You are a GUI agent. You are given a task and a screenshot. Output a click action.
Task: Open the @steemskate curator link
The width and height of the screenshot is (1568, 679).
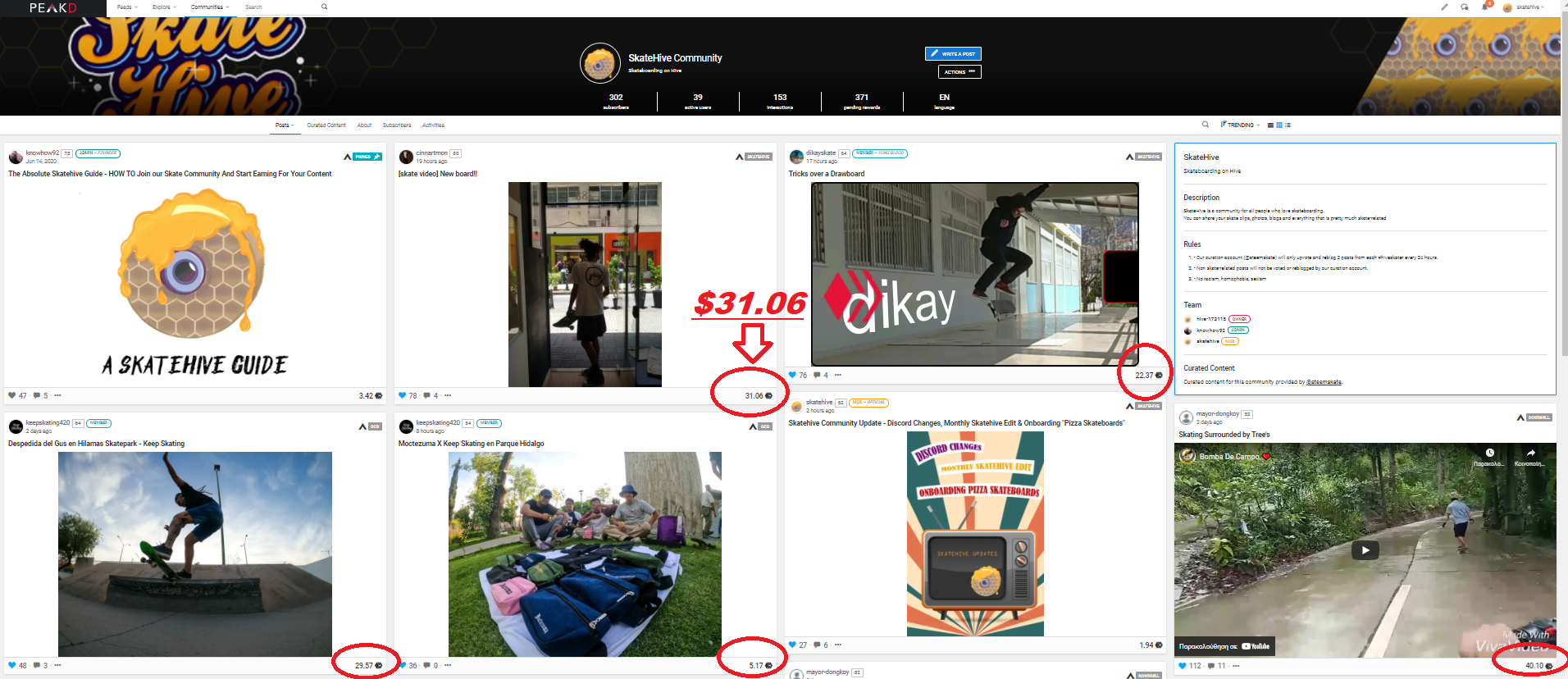[x=1324, y=382]
